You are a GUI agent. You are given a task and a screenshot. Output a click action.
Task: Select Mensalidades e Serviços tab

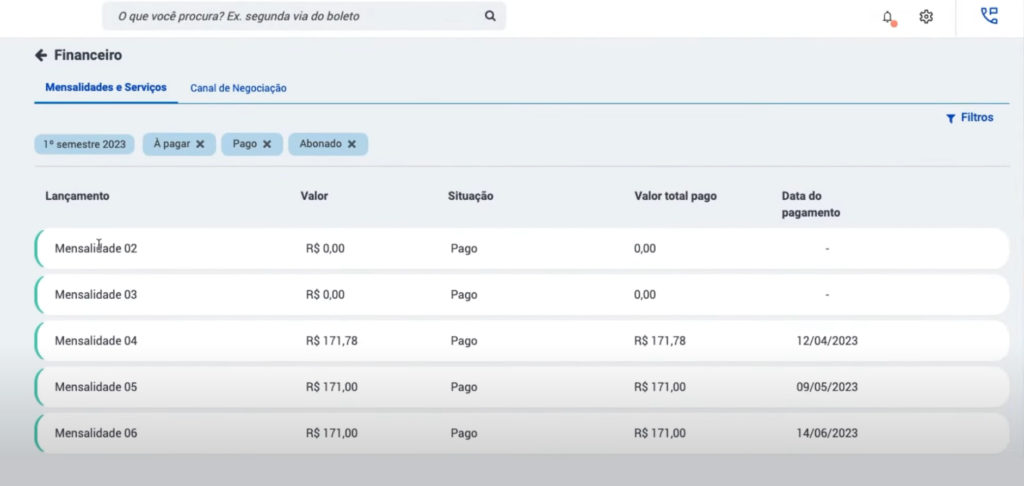(106, 87)
